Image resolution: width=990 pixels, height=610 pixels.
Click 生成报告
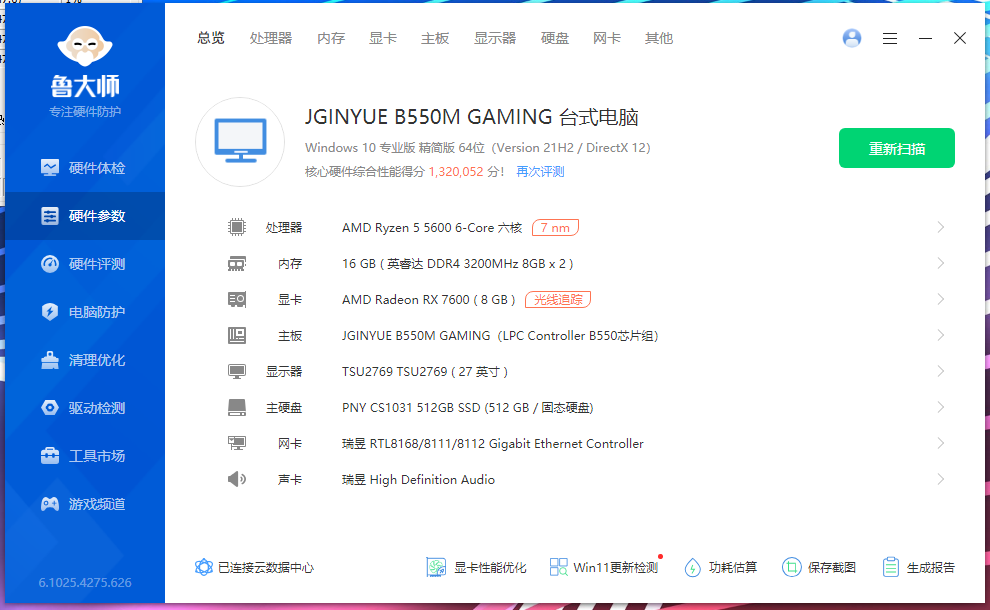[919, 568]
